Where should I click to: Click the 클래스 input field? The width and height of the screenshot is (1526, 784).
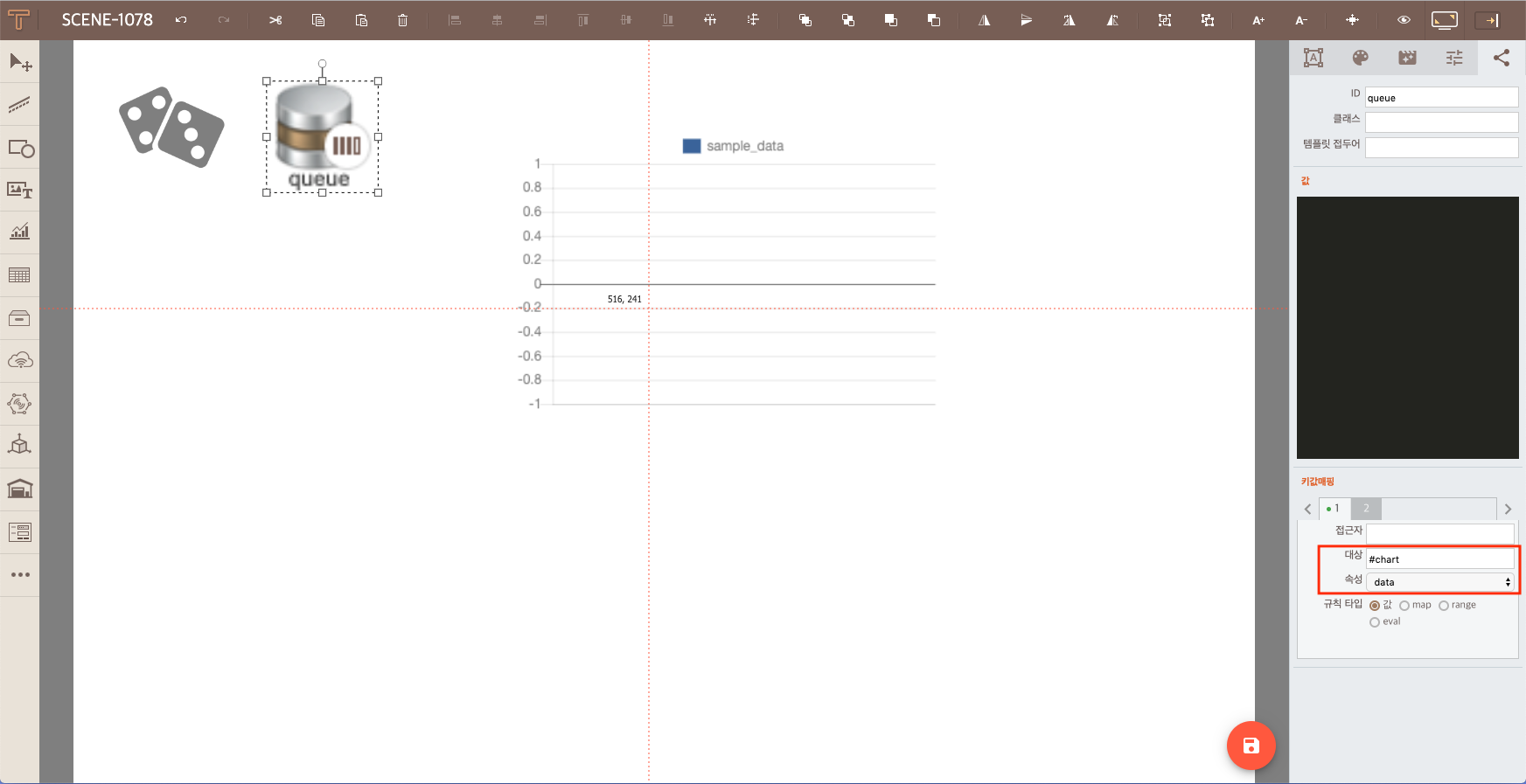click(x=1442, y=122)
